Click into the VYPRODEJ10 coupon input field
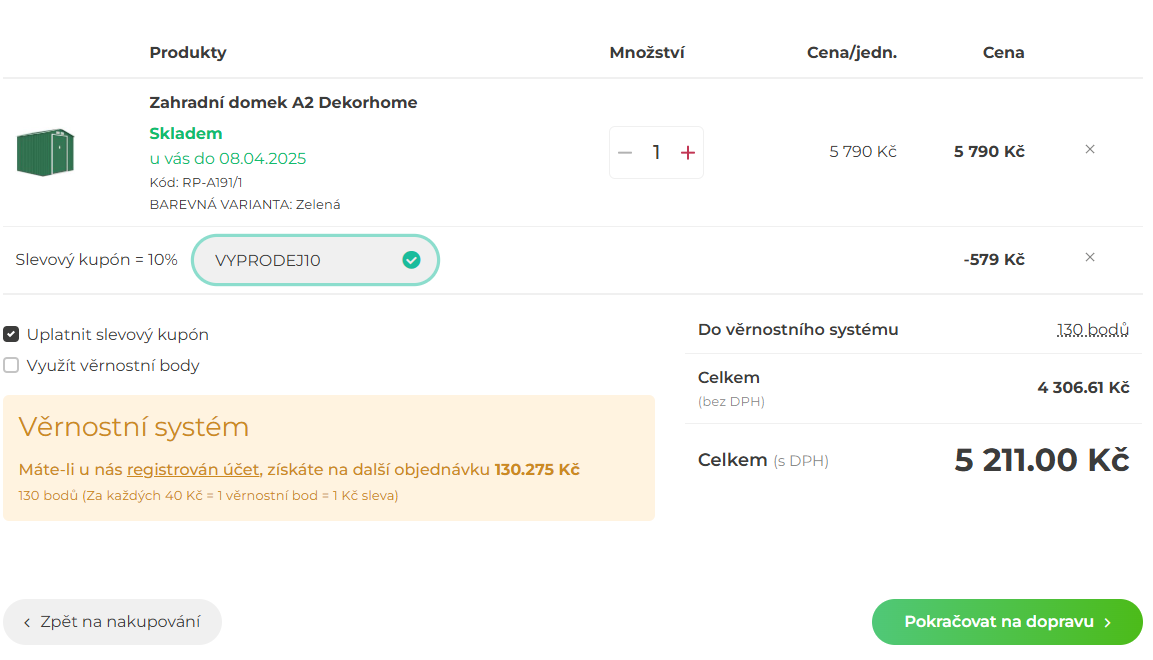Screen dimensions: 1153x660 (x=315, y=260)
